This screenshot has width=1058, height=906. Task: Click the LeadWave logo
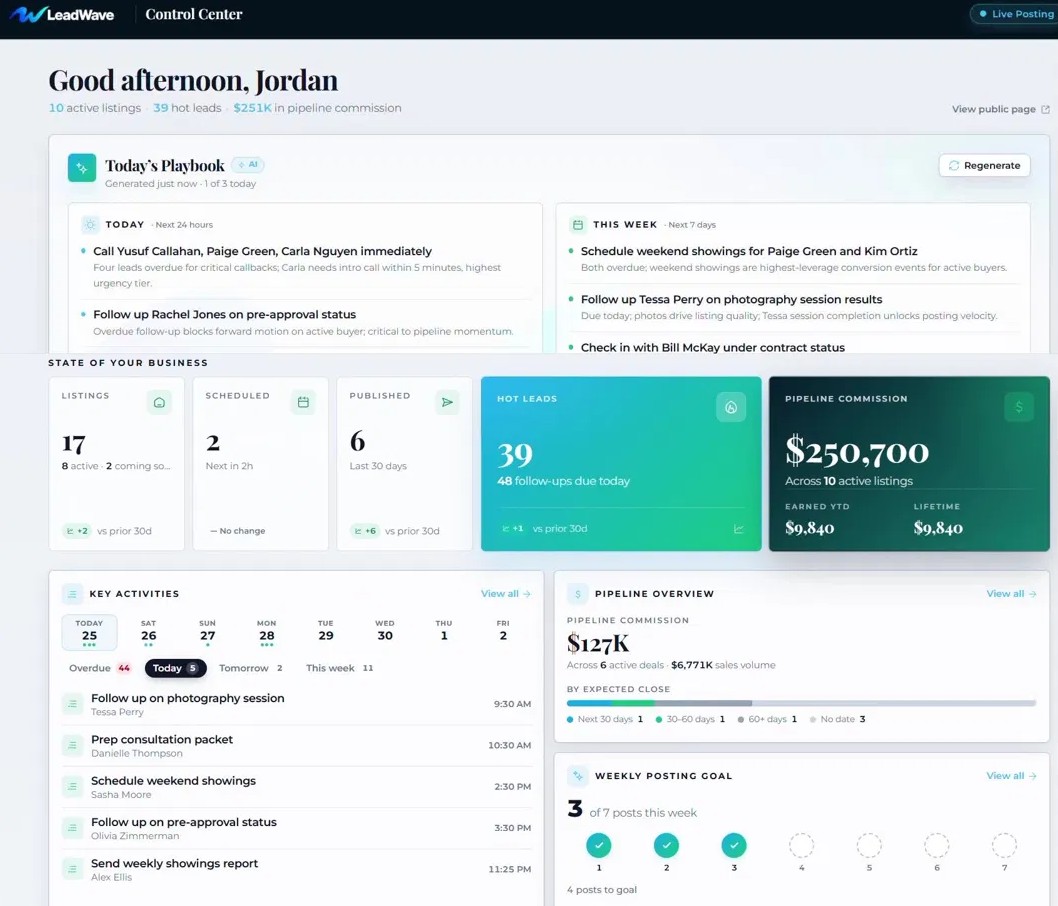(62, 14)
